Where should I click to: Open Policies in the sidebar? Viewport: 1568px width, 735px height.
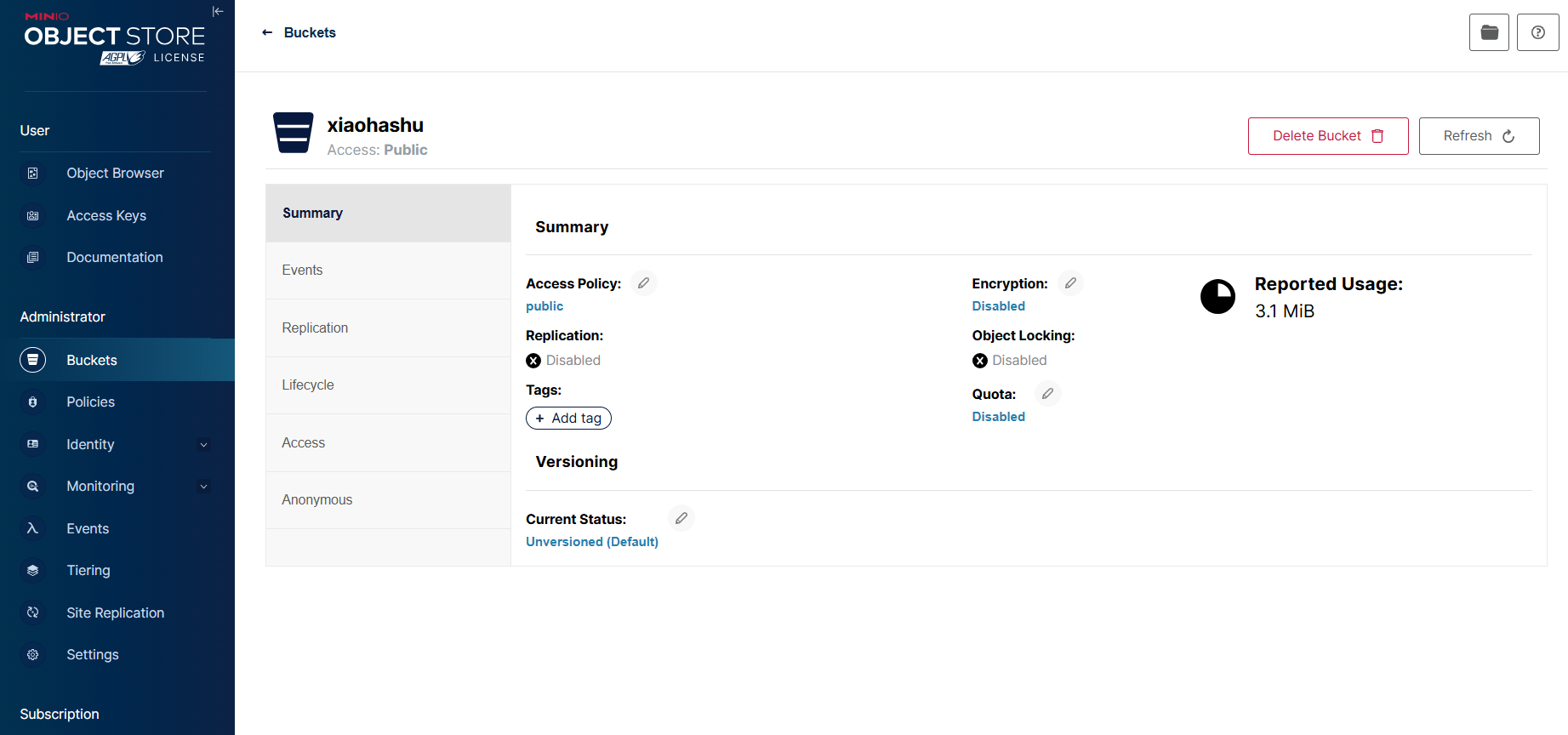tap(91, 402)
